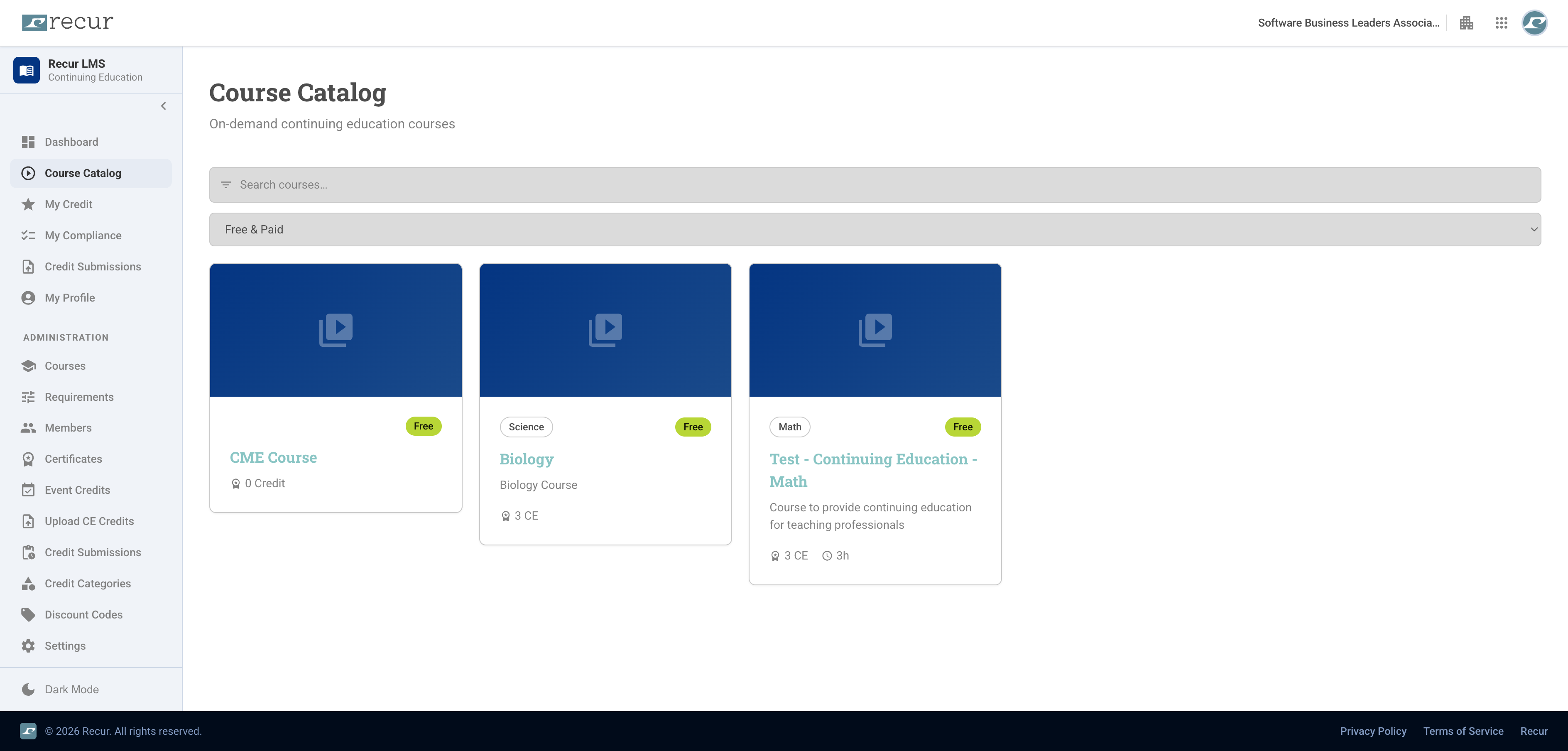This screenshot has width=1568, height=751.
Task: Click the Math category tag
Action: pos(789,427)
